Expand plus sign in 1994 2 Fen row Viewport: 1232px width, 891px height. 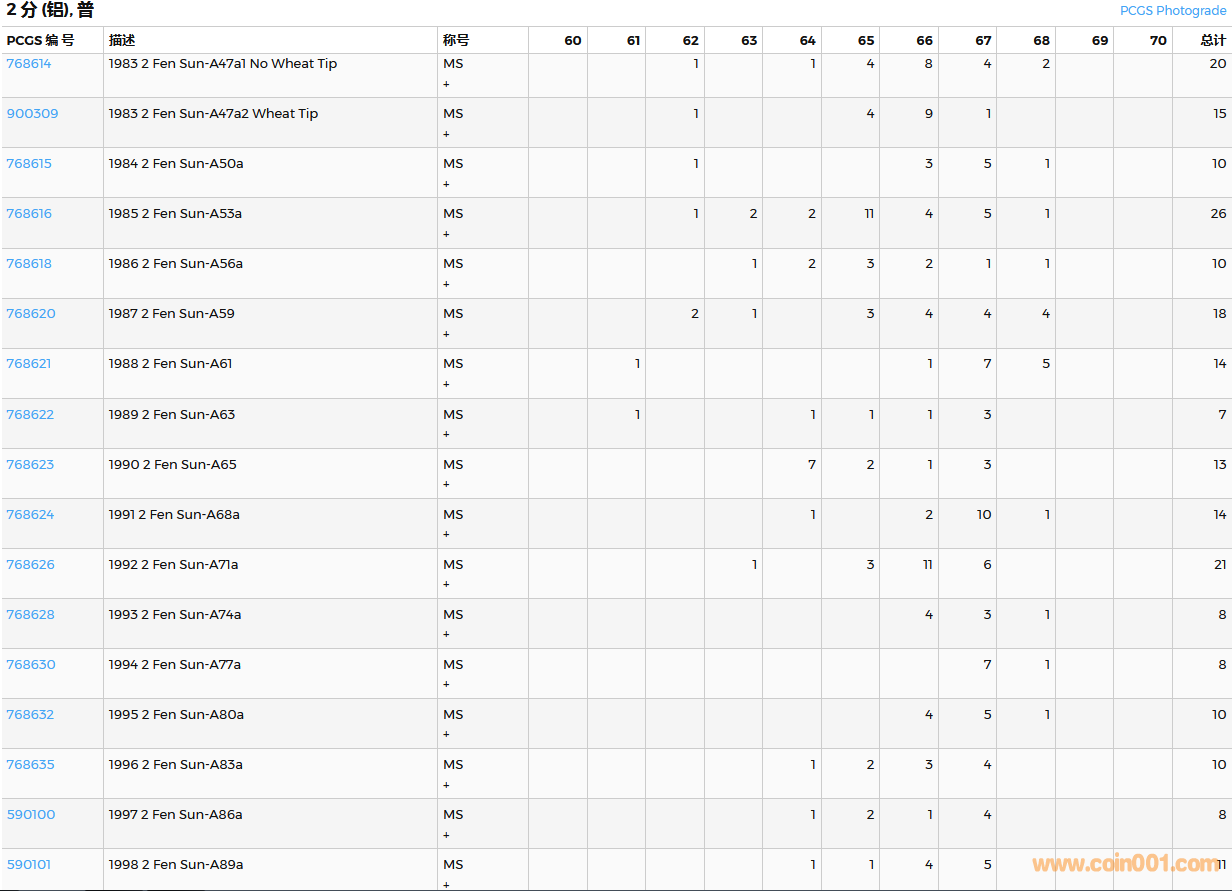446,685
